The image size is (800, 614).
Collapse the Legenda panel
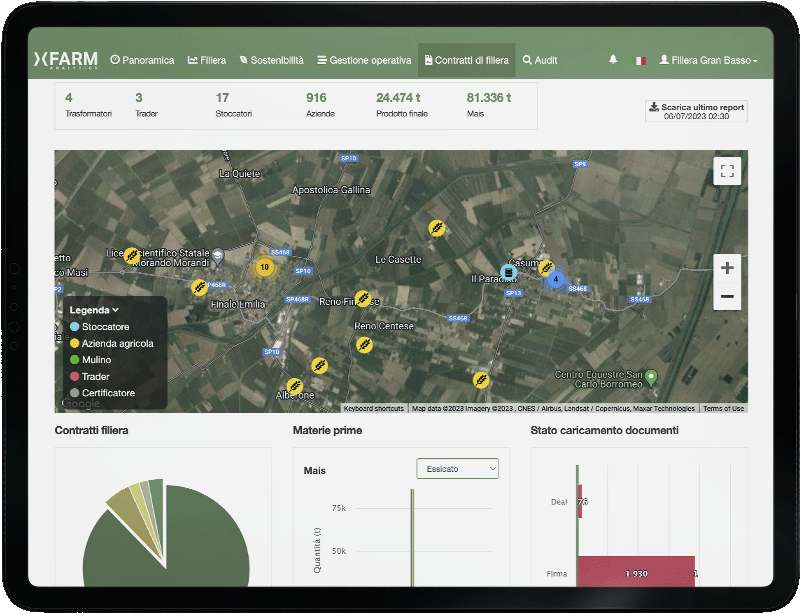point(94,310)
